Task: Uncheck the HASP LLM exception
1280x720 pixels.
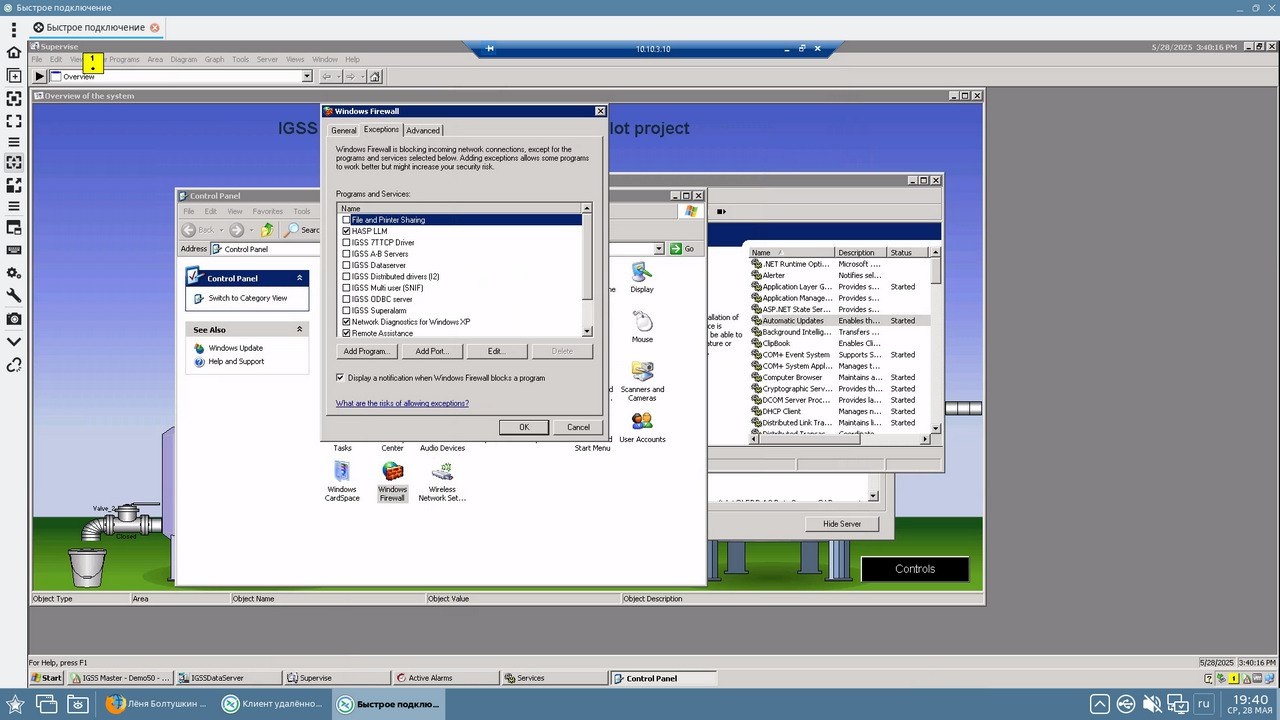Action: 347,231
